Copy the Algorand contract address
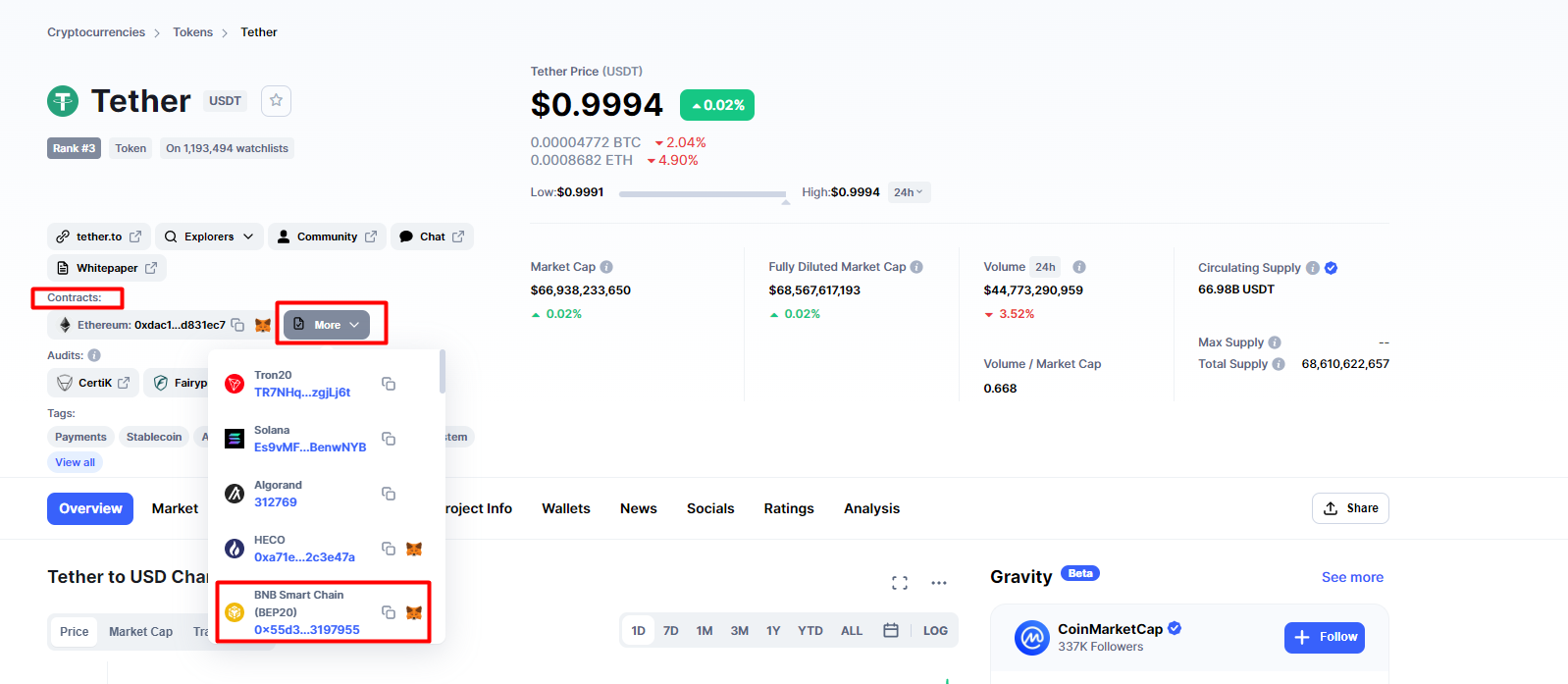 pyautogui.click(x=389, y=494)
